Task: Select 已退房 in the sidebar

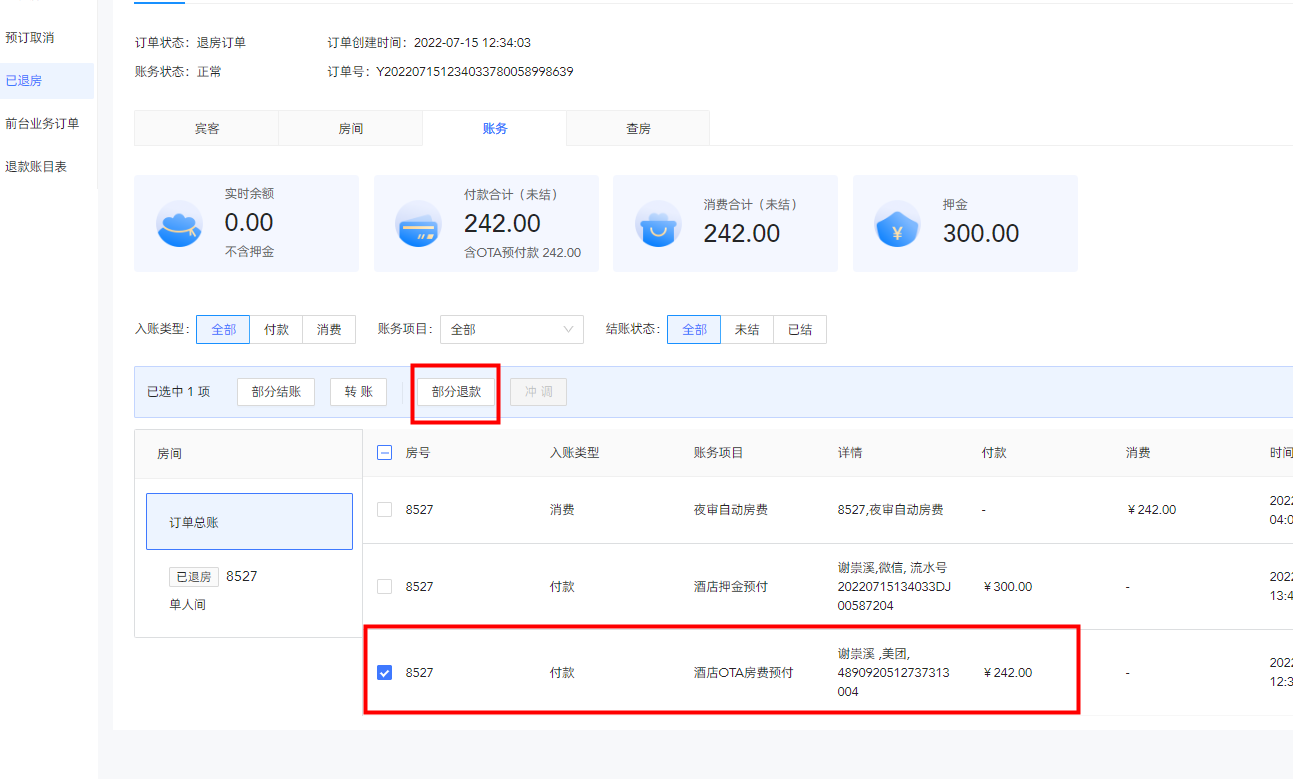Action: coord(47,81)
